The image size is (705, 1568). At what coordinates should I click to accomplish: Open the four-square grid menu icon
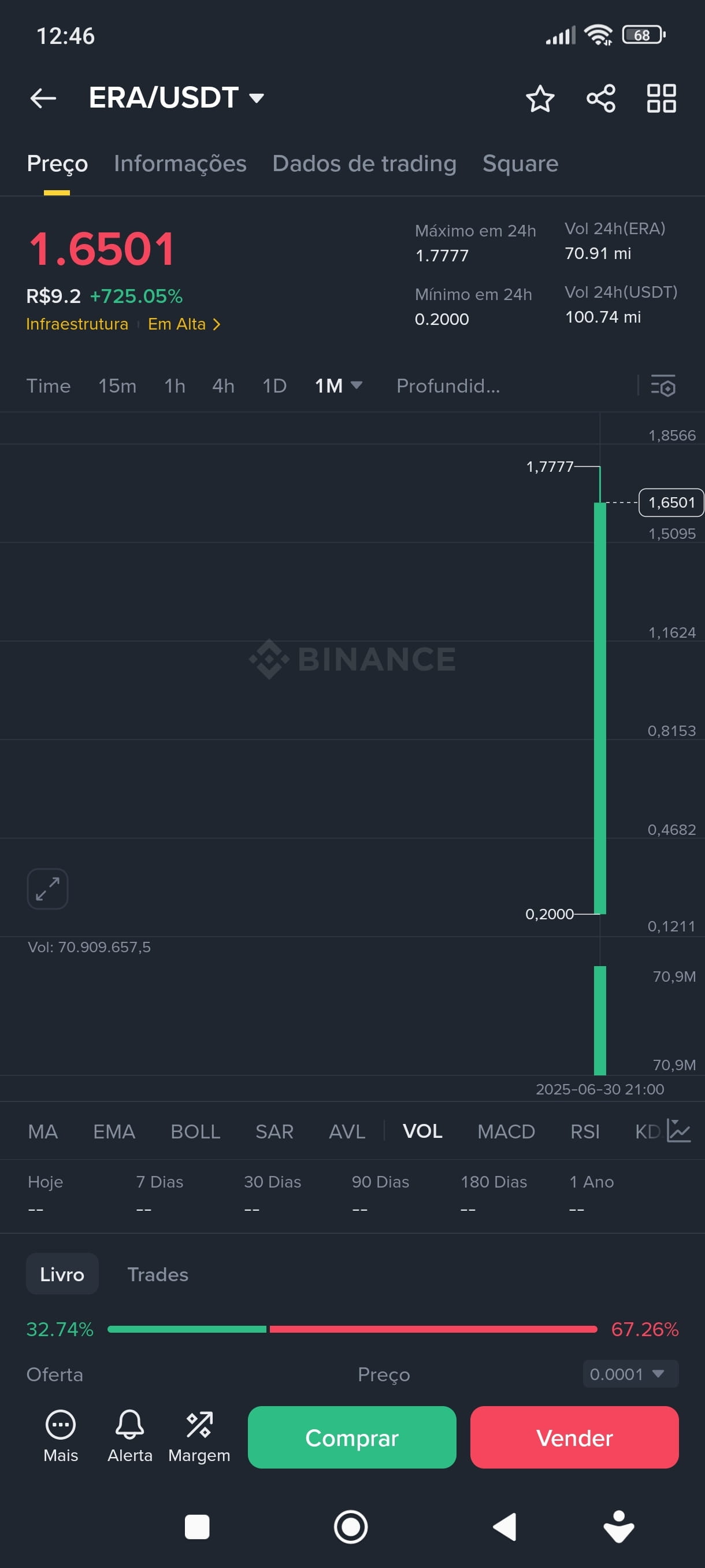[x=661, y=98]
